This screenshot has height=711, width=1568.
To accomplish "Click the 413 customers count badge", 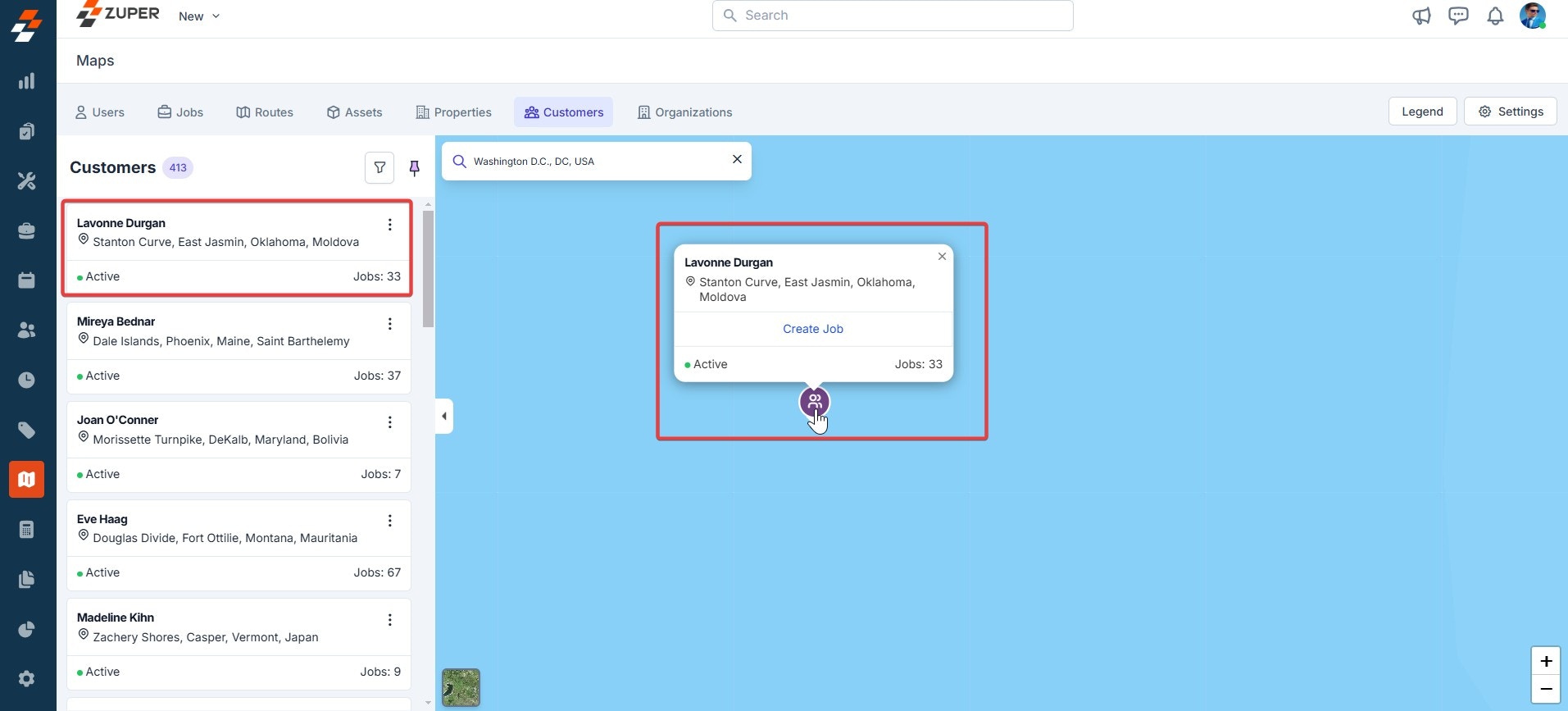I will coord(178,167).
